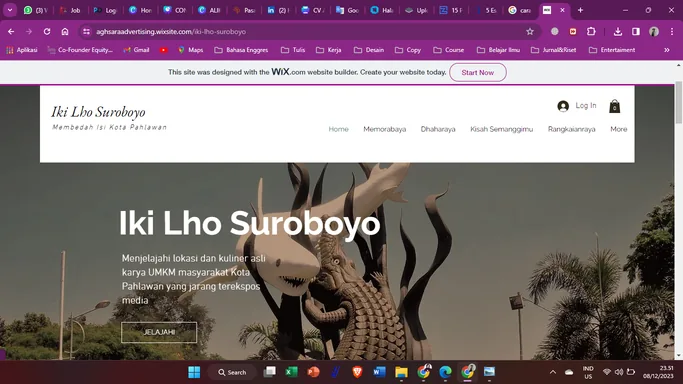The width and height of the screenshot is (683, 384).
Task: Open the Chrome extensions puzzle menu
Action: (x=591, y=31)
